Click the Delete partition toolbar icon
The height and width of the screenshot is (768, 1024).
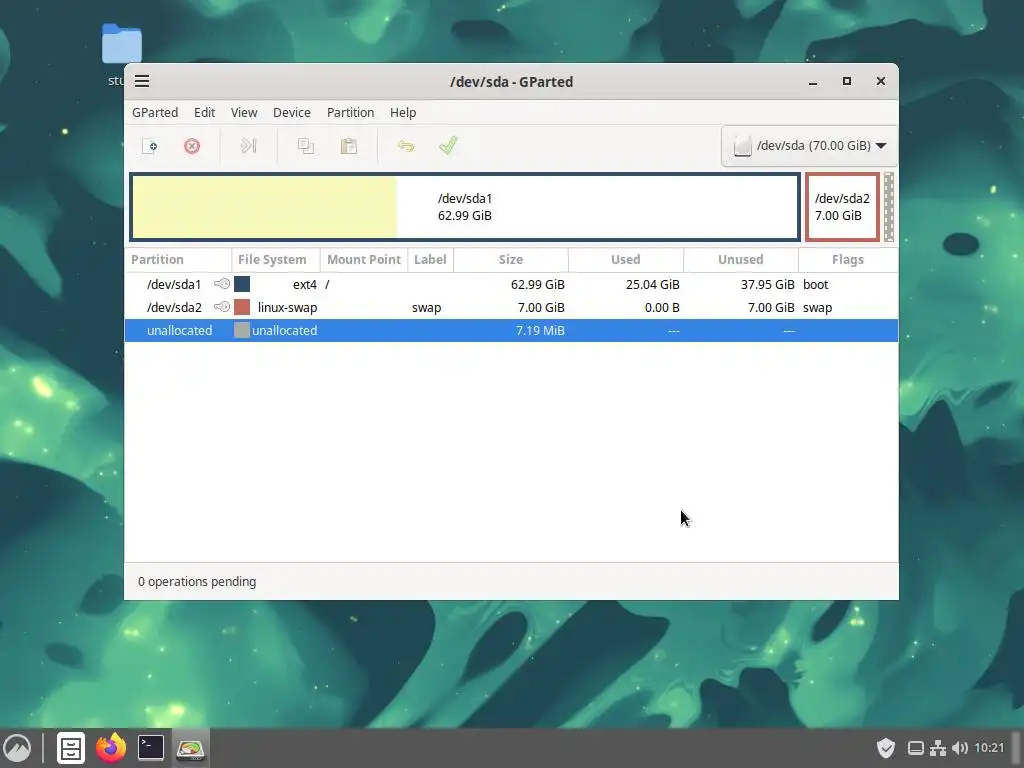(192, 146)
